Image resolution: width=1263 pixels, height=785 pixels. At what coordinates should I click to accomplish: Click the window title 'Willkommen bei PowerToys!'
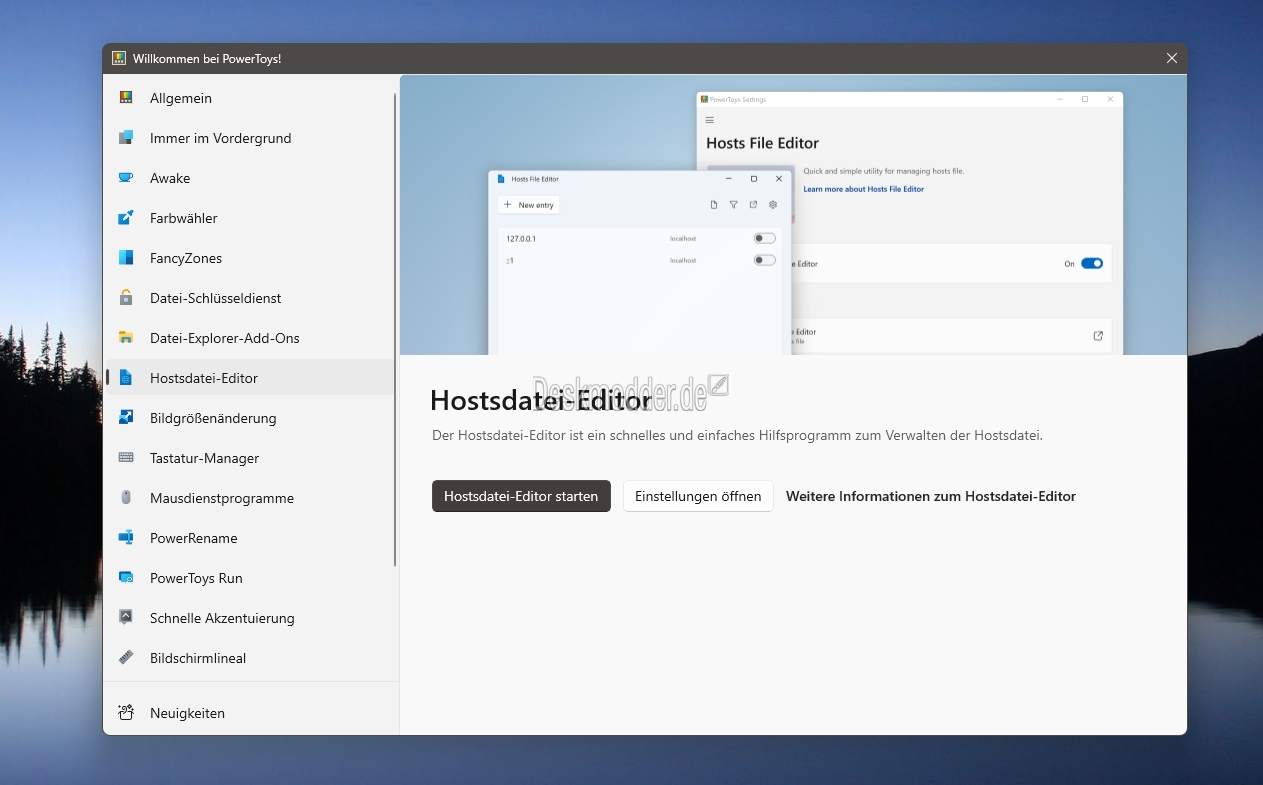(207, 59)
